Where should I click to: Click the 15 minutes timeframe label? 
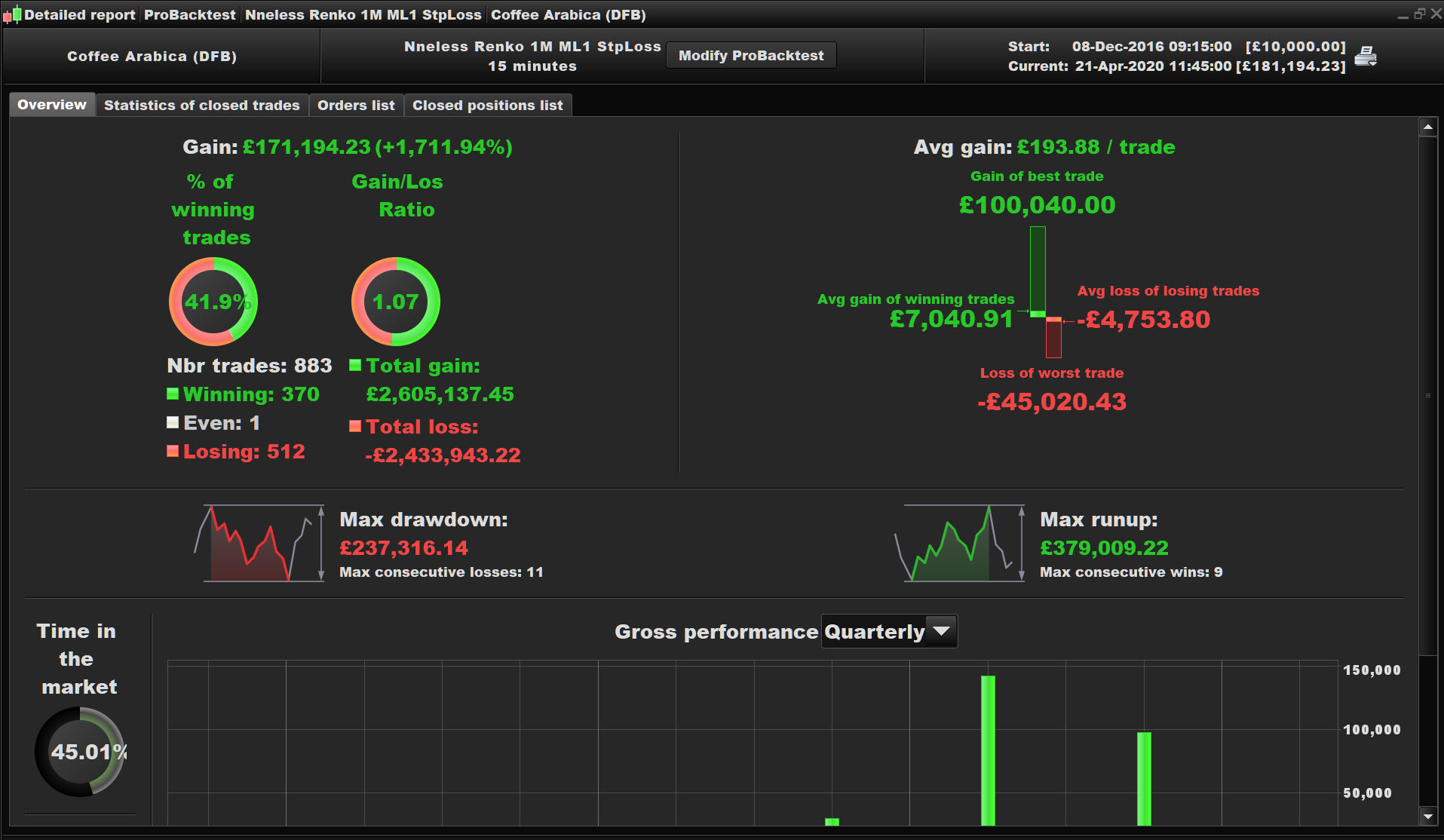coord(532,66)
